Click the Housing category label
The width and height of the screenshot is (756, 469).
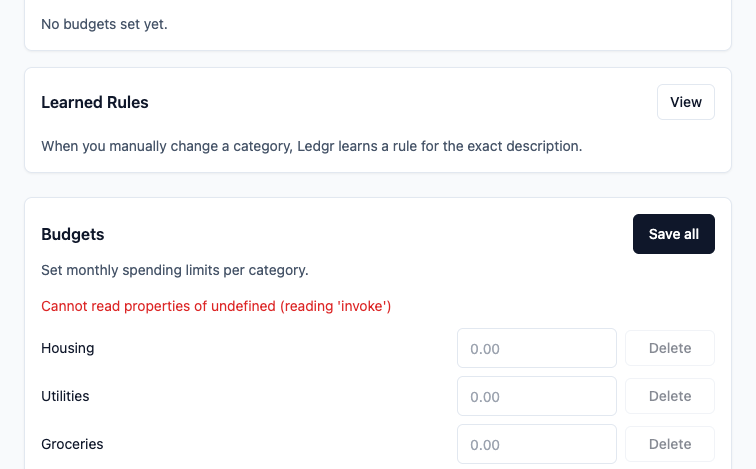68,349
